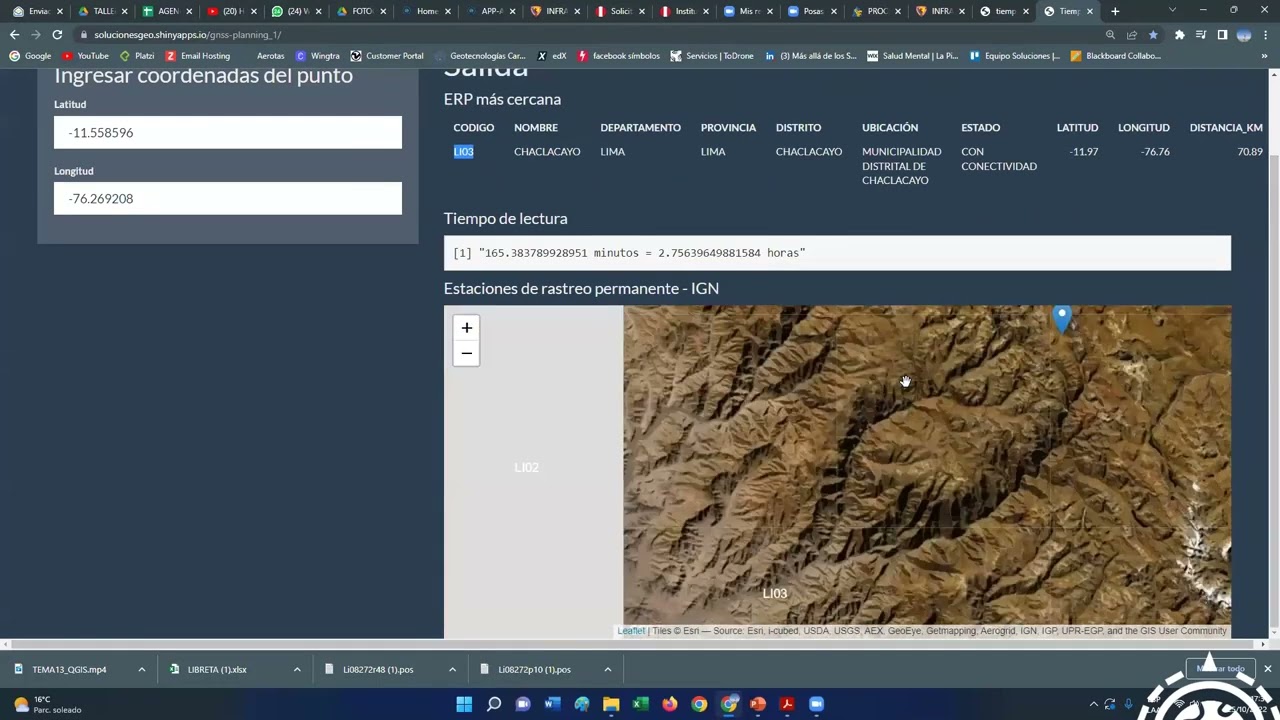Viewport: 1280px width, 720px height.
Task: Click the CHACLACAYO name cell
Action: coord(547,152)
